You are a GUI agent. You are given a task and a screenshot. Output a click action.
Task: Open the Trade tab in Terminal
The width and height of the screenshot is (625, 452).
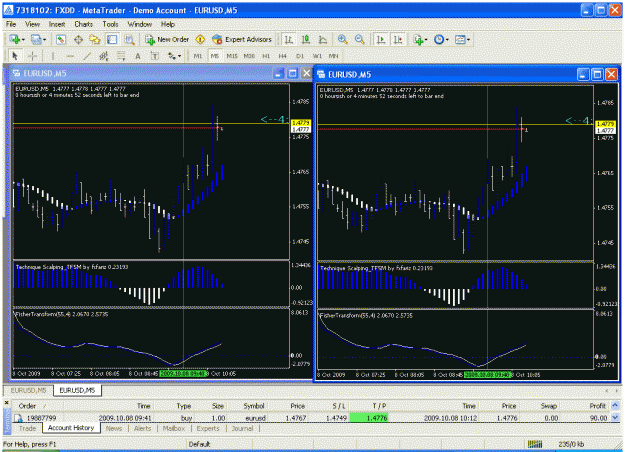pos(28,428)
